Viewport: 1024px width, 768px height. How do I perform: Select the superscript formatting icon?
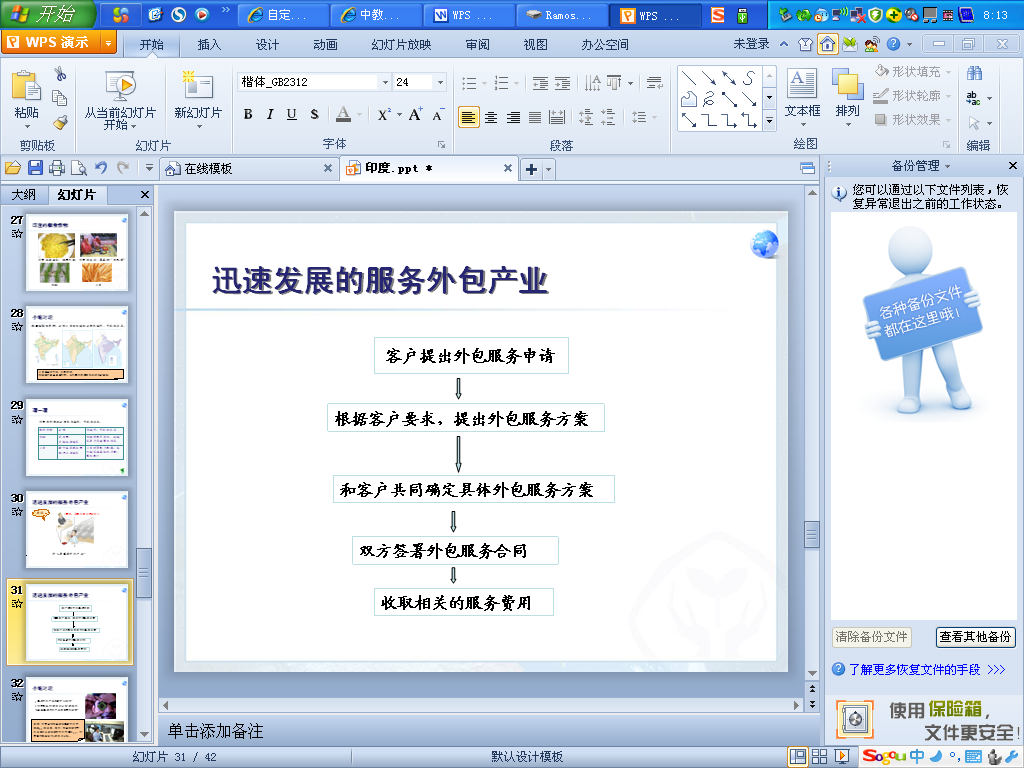[383, 116]
